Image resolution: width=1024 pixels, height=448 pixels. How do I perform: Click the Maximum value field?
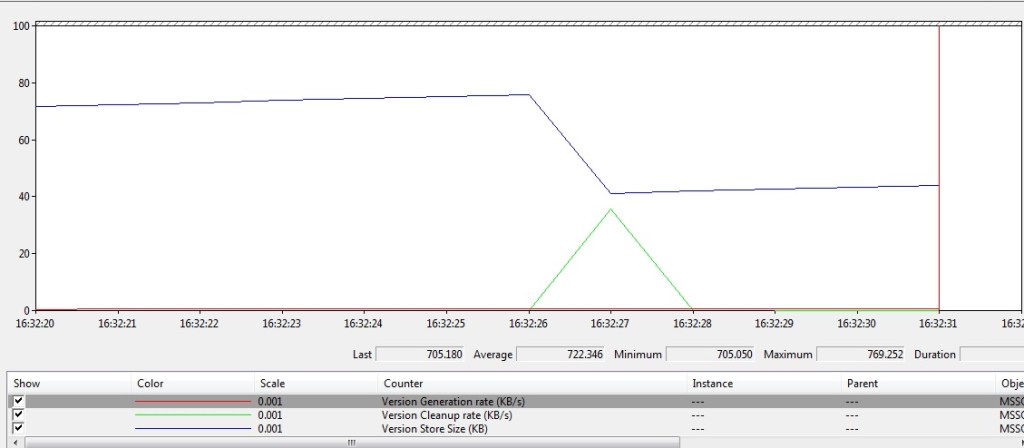[860, 354]
